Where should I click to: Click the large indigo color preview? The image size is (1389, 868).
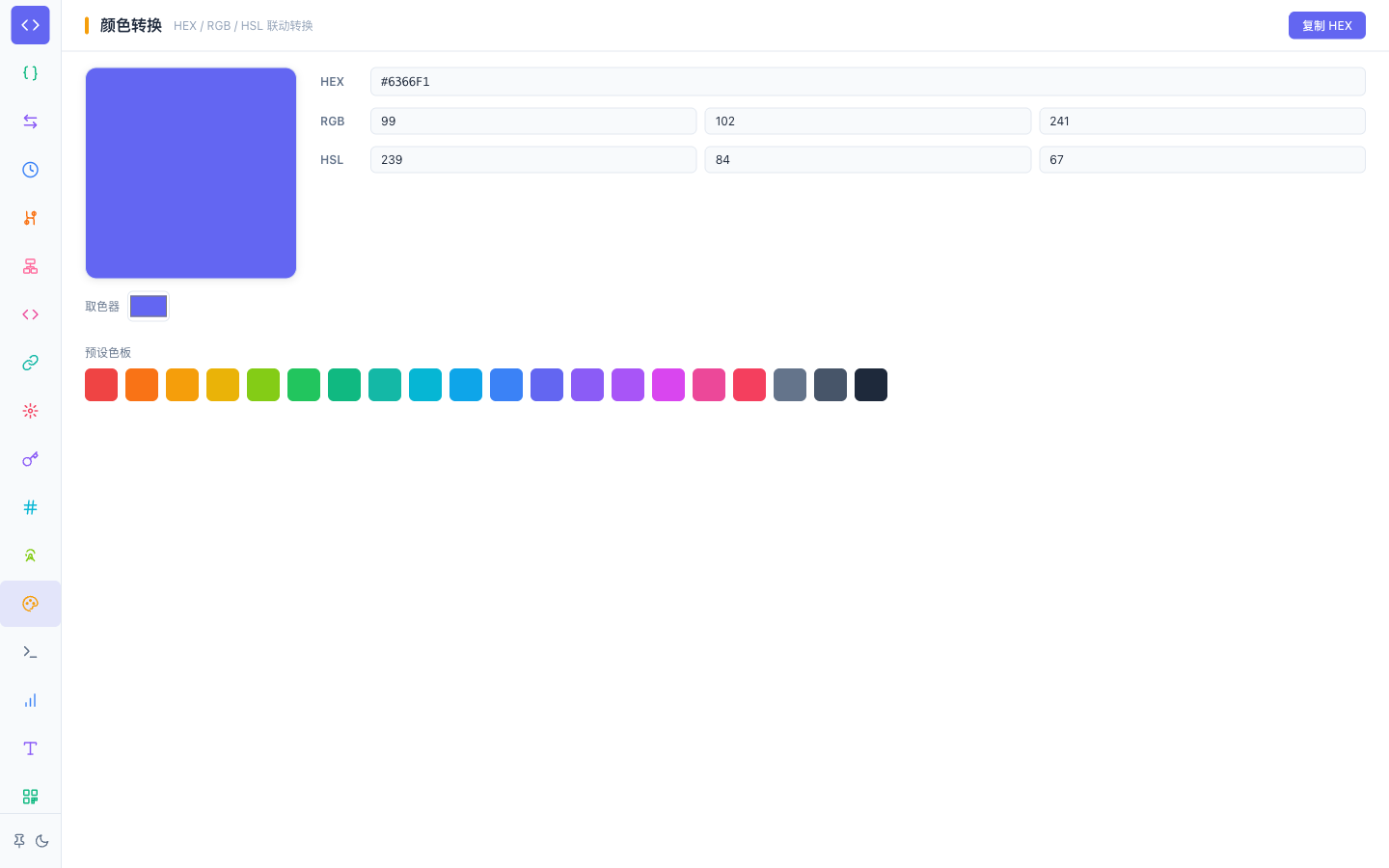tap(191, 173)
